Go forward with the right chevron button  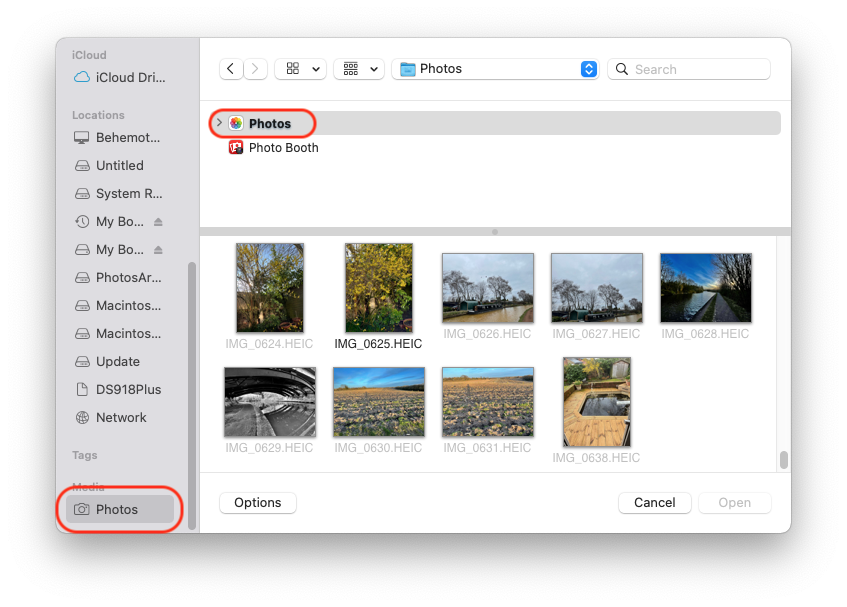coord(255,69)
